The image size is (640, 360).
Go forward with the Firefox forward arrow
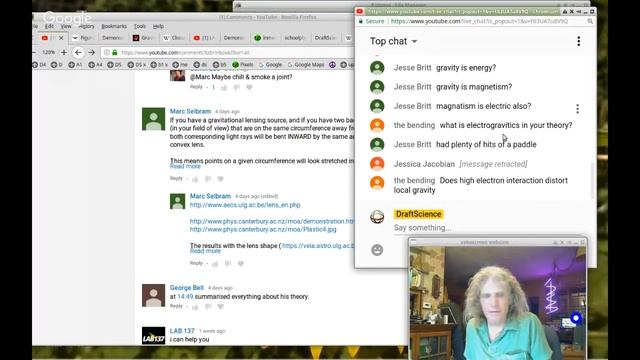[x=91, y=52]
